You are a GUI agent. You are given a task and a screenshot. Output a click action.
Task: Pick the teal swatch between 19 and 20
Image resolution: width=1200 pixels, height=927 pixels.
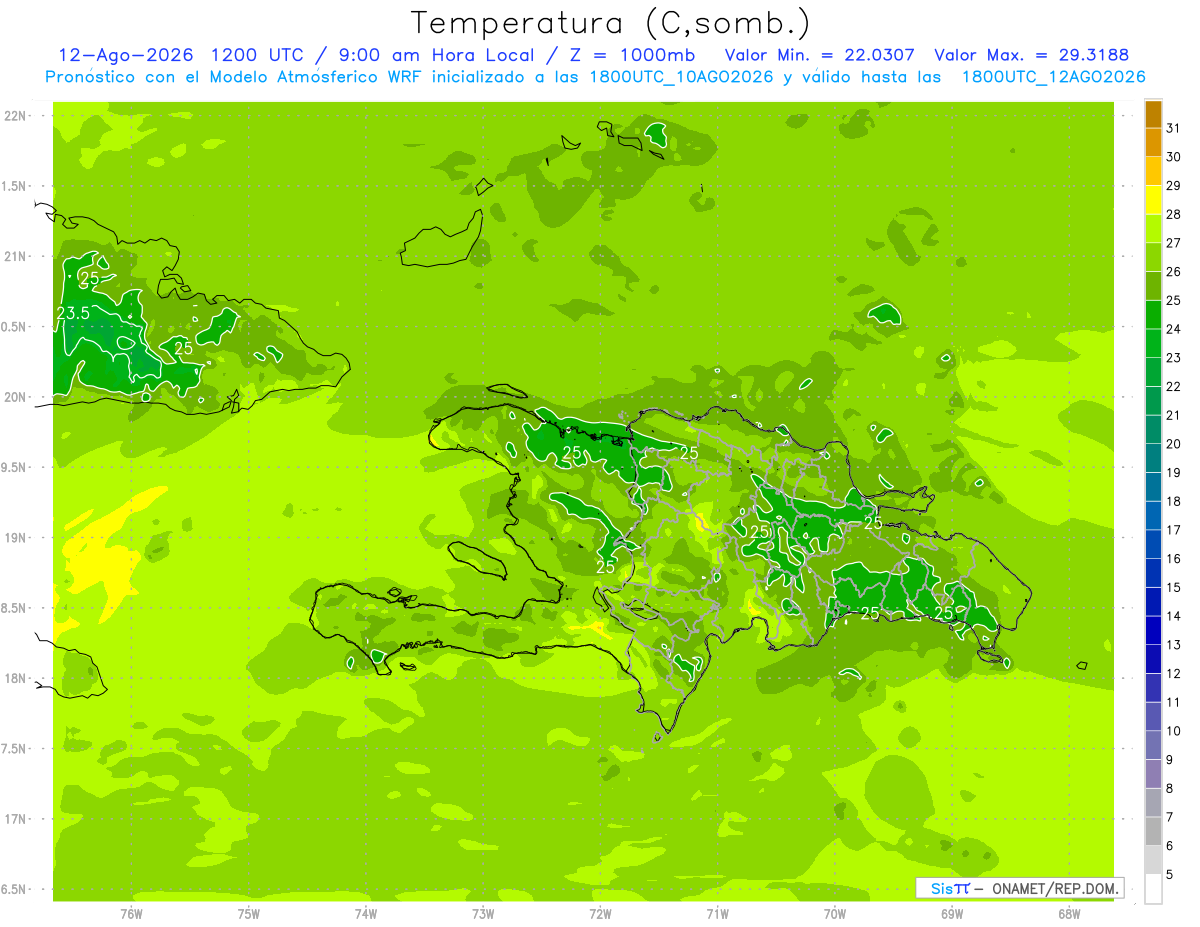tap(1153, 459)
